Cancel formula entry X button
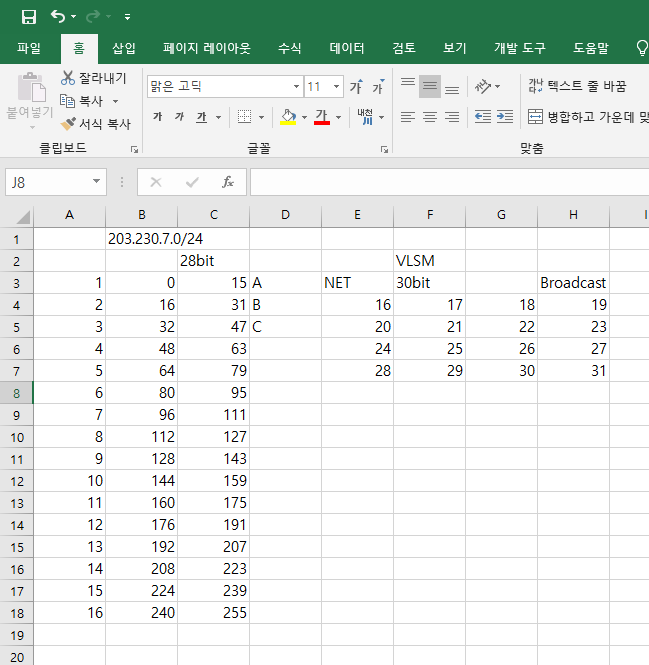Viewport: 649px width, 665px height. point(156,182)
